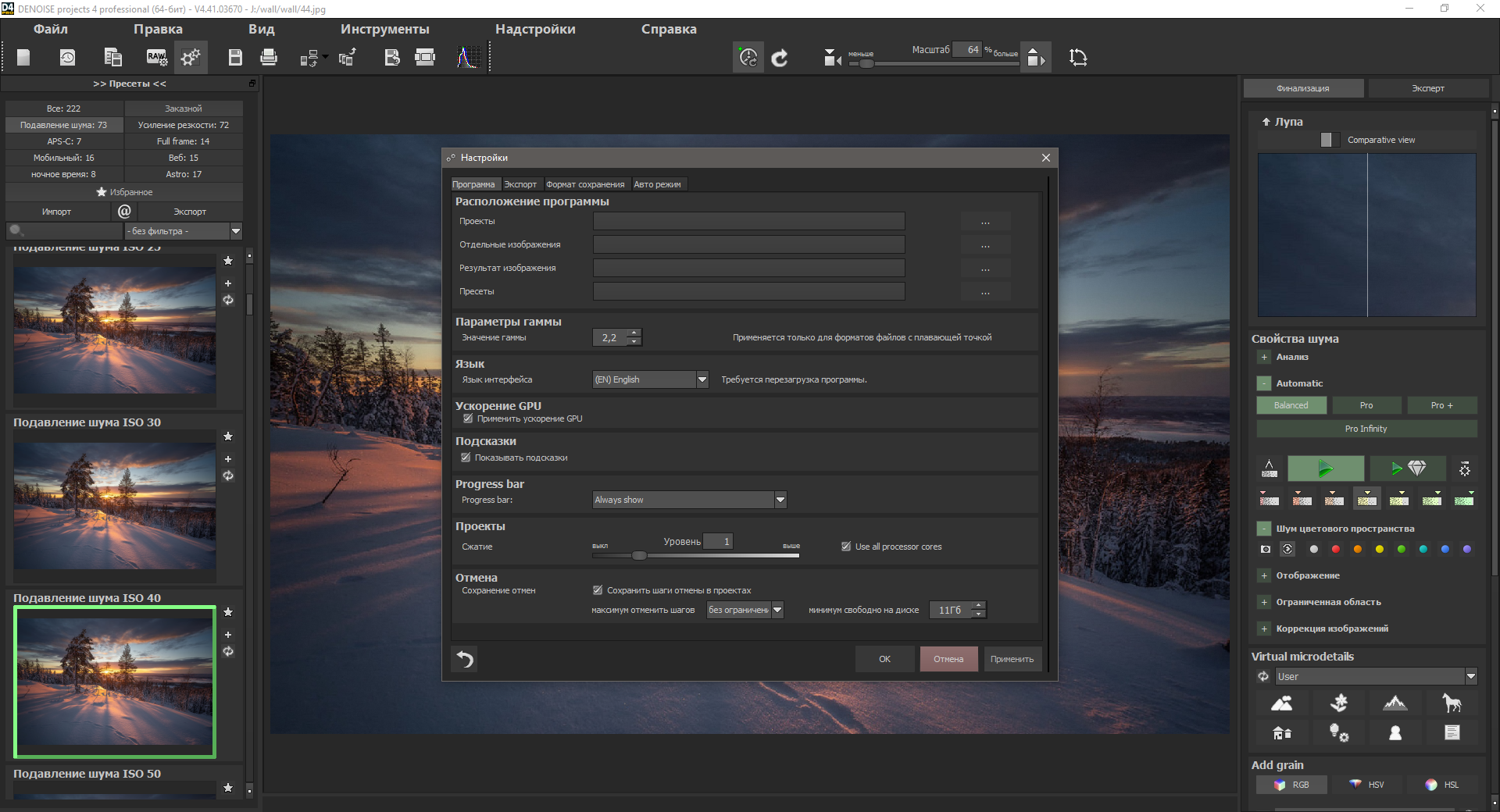Click the @ email icon in presets panel
Viewport: 1500px width, 812px height.
(124, 211)
